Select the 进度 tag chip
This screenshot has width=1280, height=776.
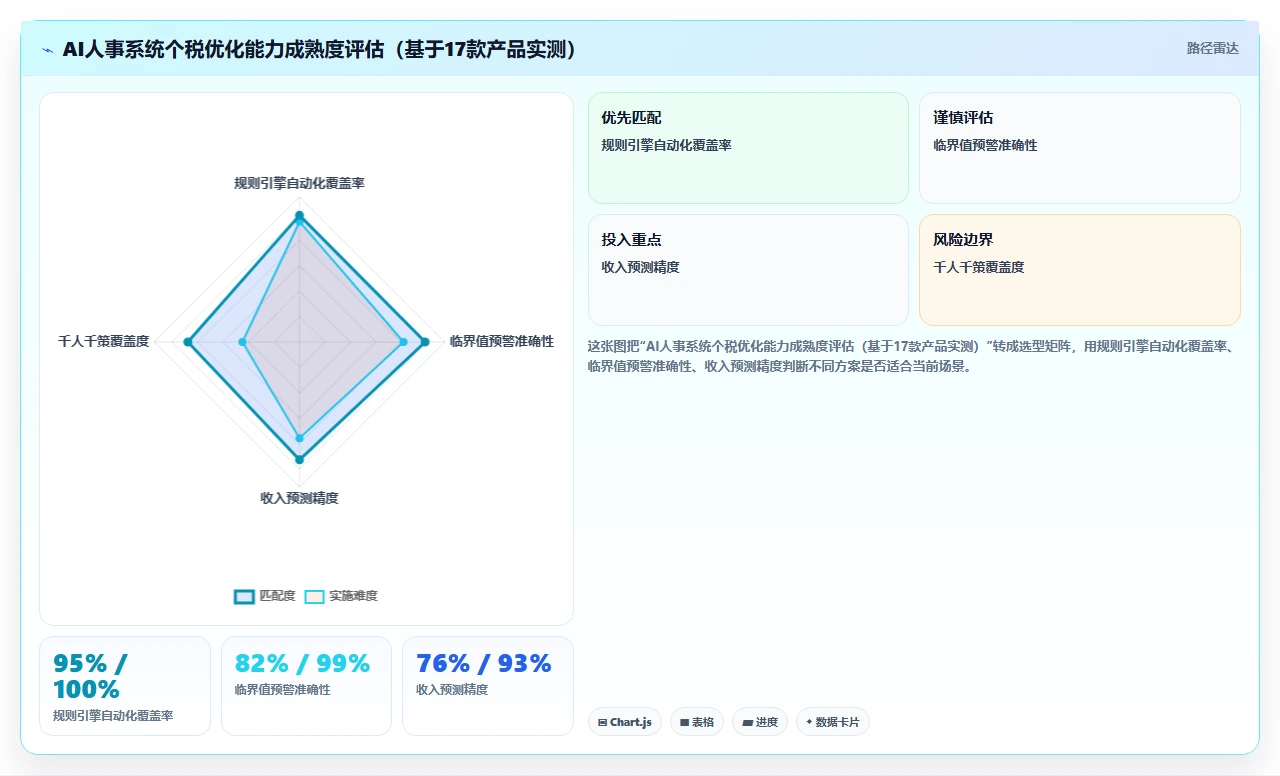pyautogui.click(x=760, y=722)
